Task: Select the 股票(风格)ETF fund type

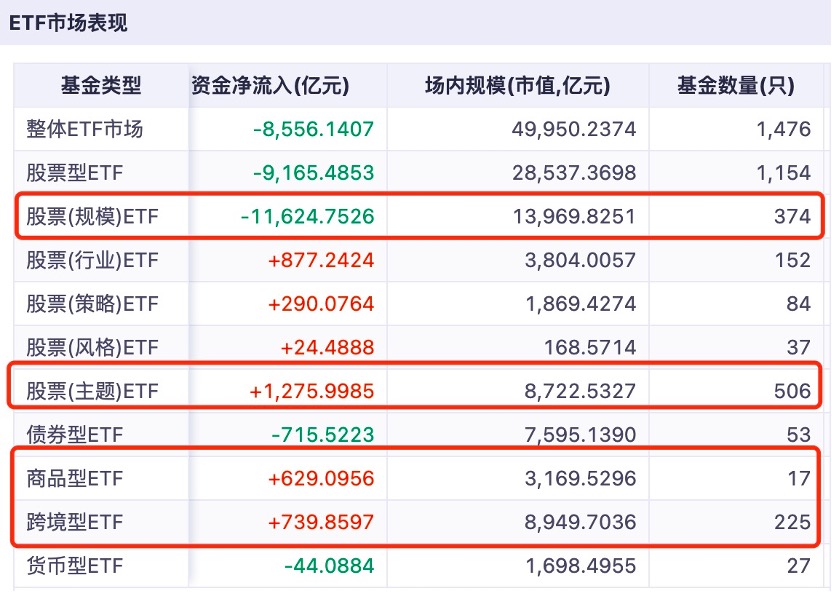Action: (92, 347)
